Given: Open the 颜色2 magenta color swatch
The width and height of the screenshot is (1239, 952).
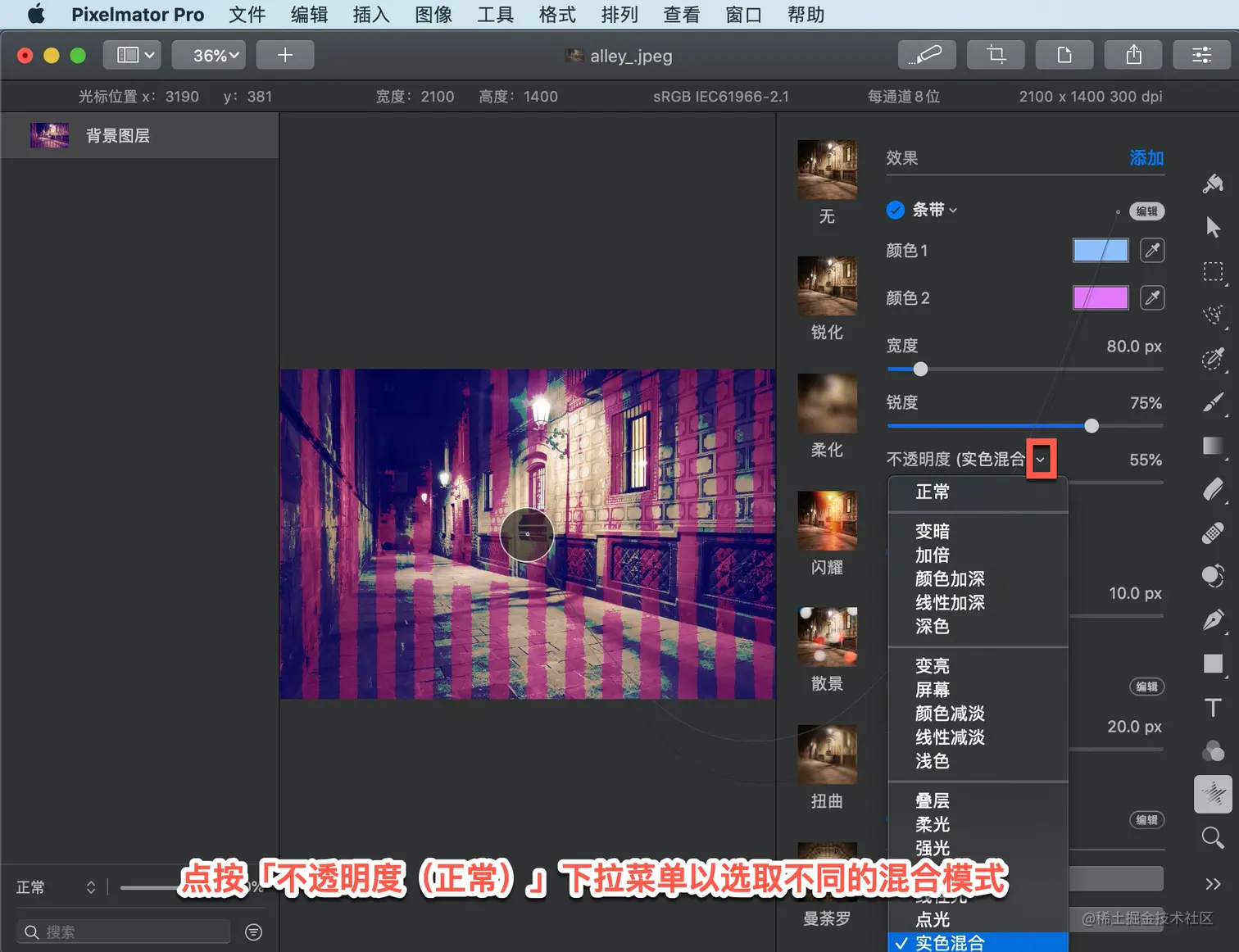Looking at the screenshot, I should [1101, 297].
